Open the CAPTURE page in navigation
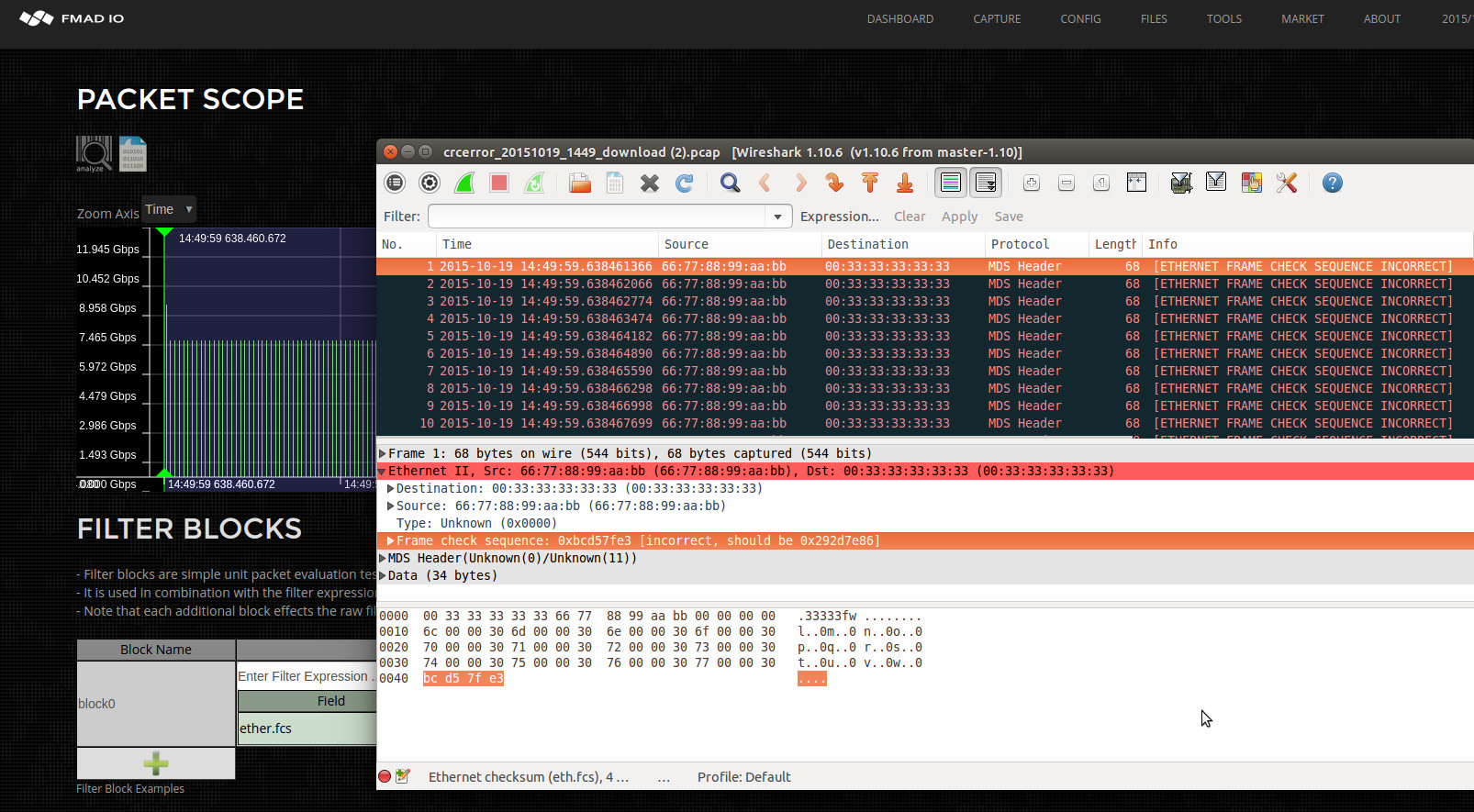The width and height of the screenshot is (1474, 812). [x=997, y=18]
